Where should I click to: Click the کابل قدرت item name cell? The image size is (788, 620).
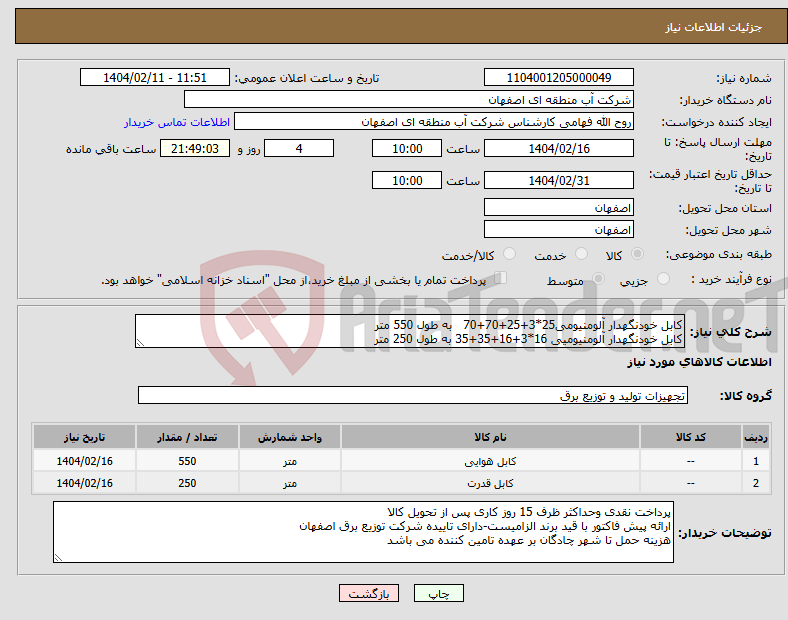(490, 483)
